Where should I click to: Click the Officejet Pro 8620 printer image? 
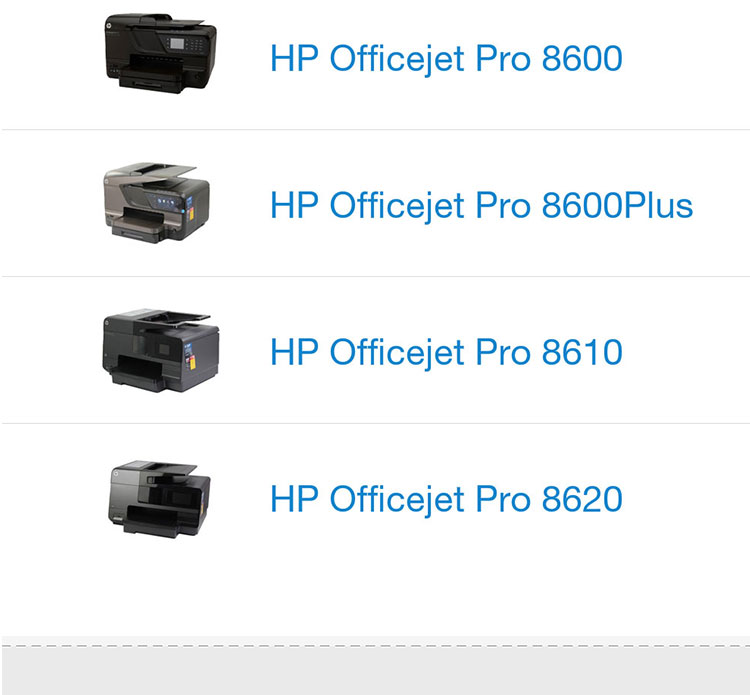[159, 499]
